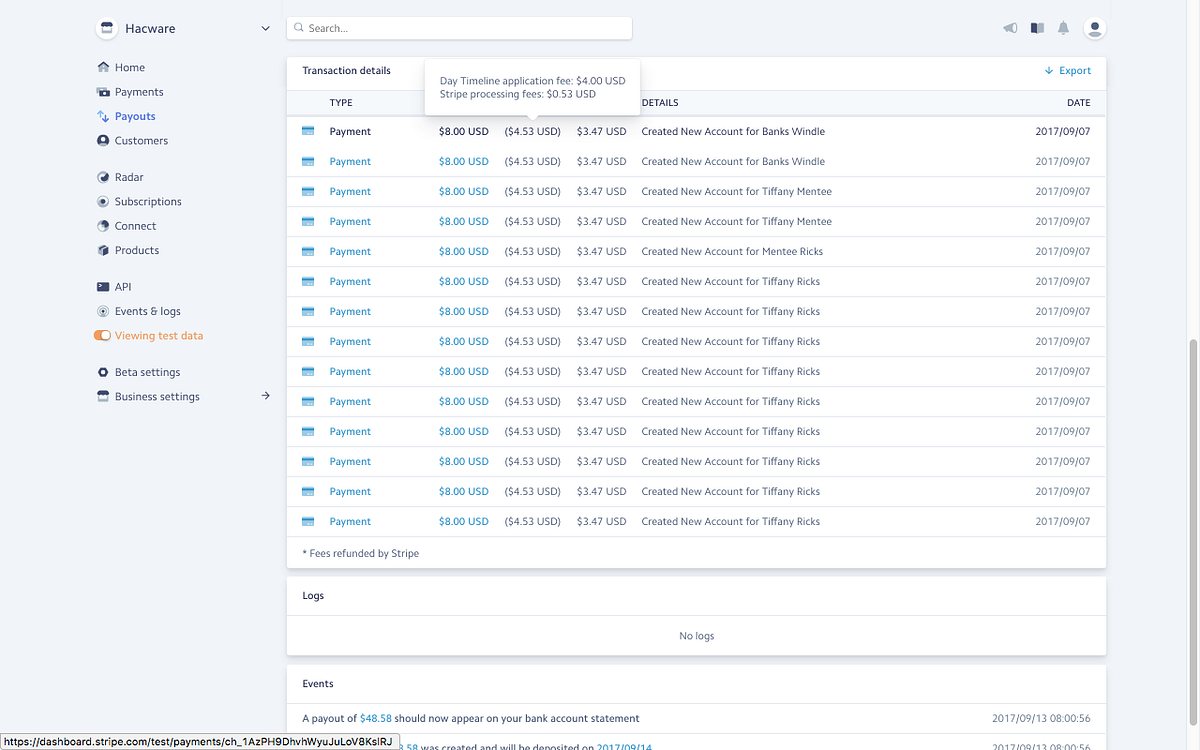Click the Connect globe icon
The width and height of the screenshot is (1200, 750).
(x=103, y=226)
